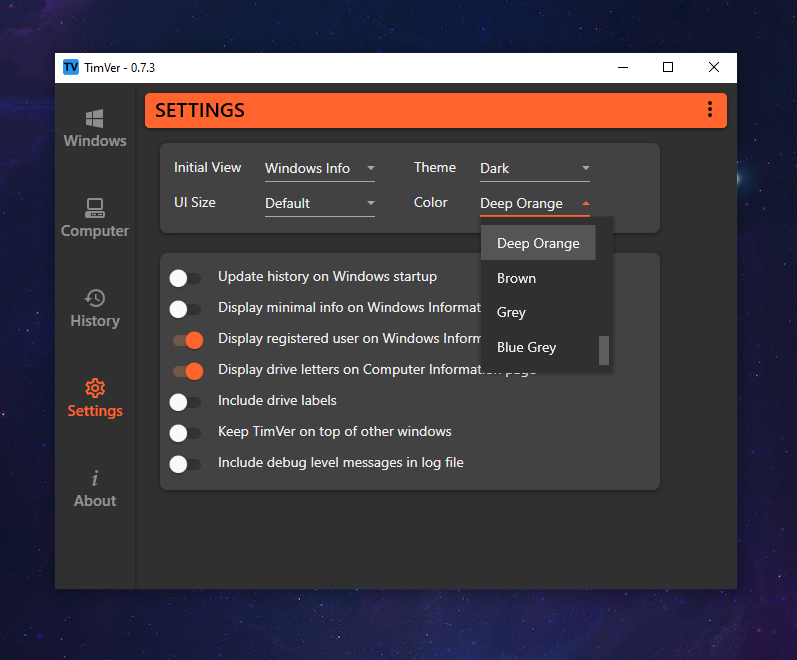Click the Settings sidebar label
Screen dimensions: 797x660
click(95, 411)
